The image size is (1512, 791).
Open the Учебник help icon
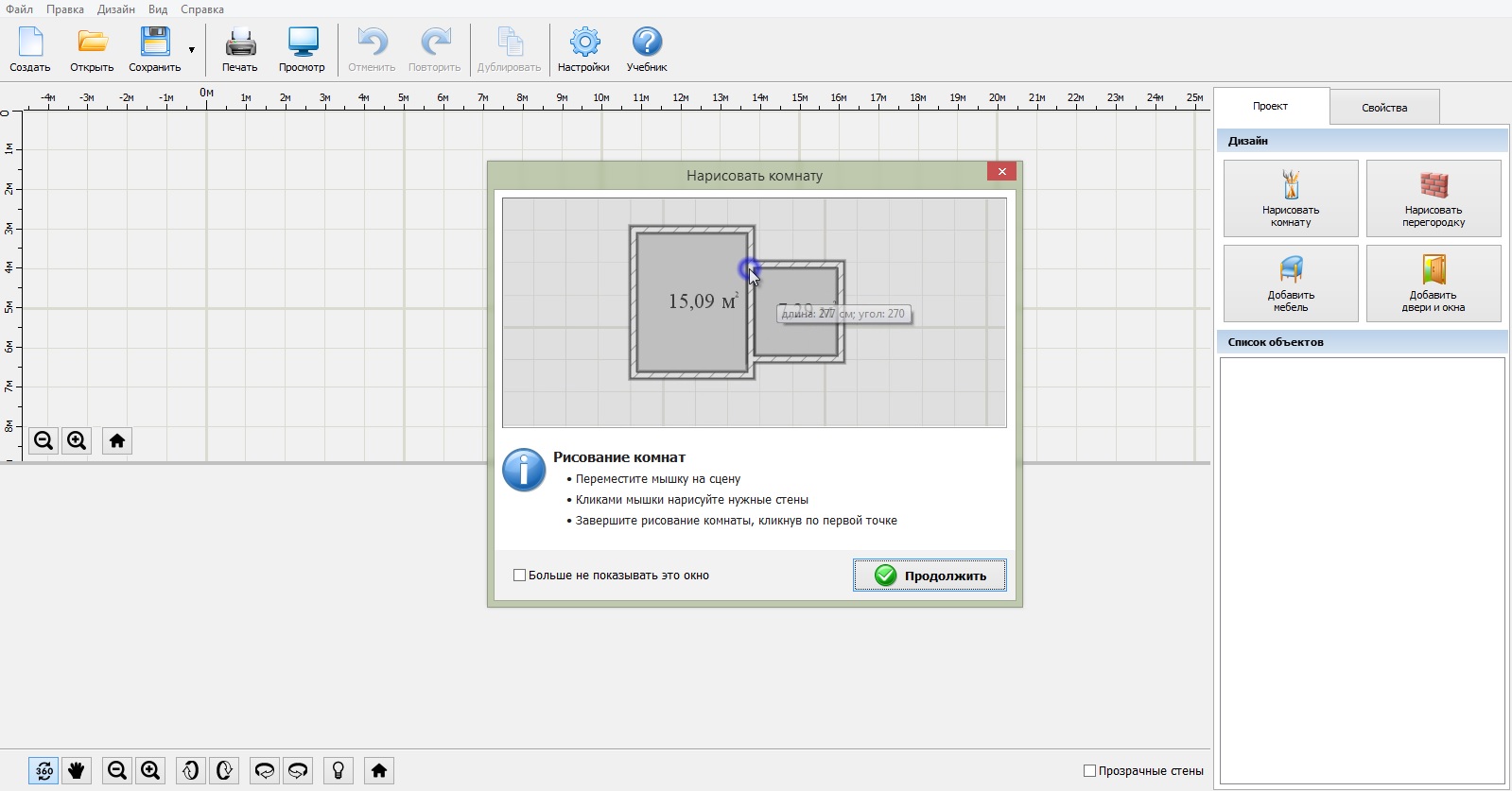click(x=647, y=49)
